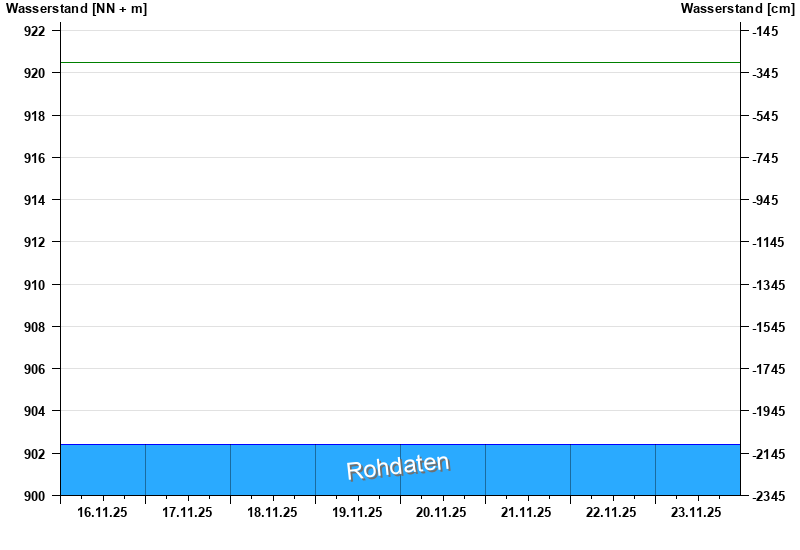Select the 23.11.25 date label
The image size is (800, 550).
pyautogui.click(x=697, y=513)
